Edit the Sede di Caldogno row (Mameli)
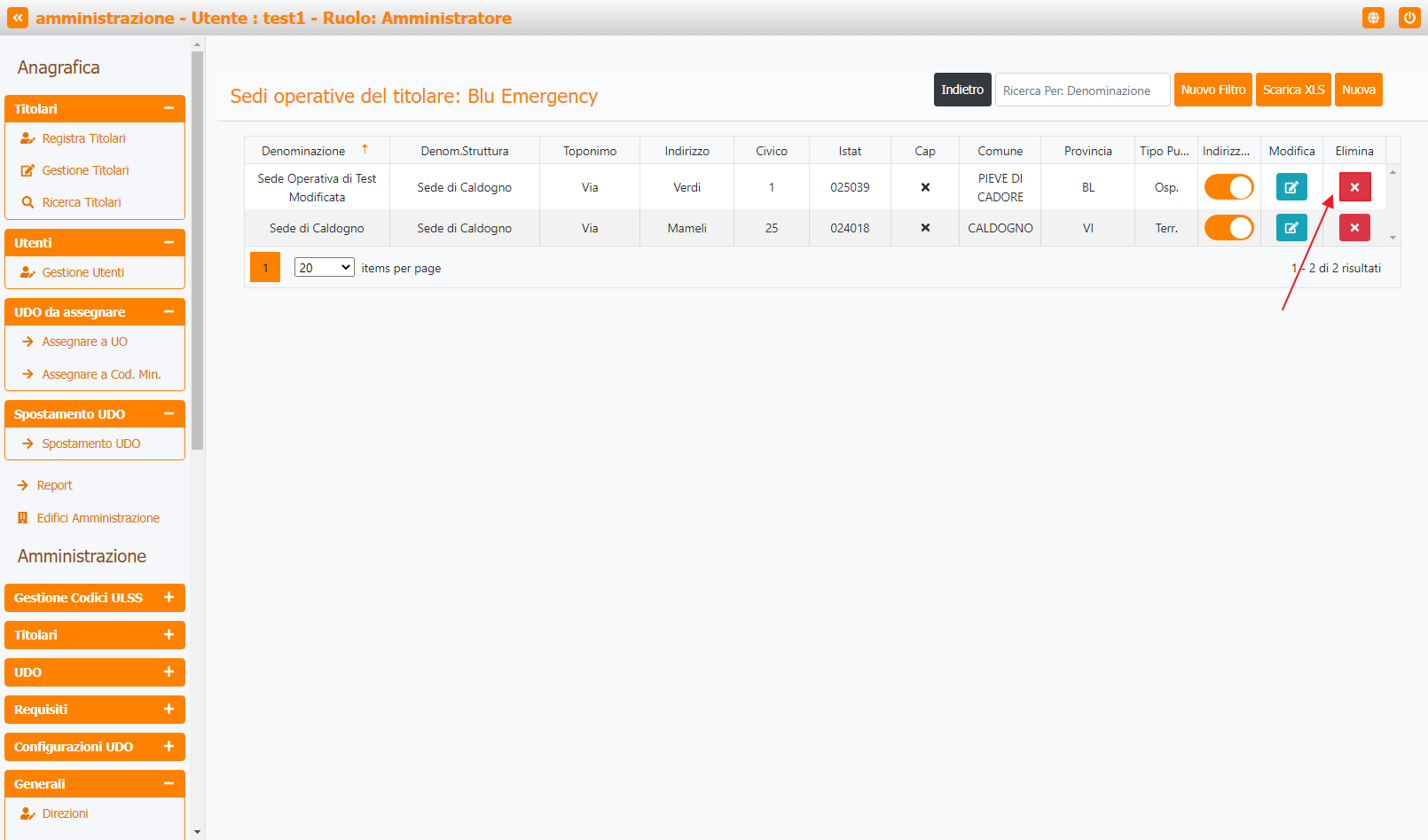 (1291, 228)
